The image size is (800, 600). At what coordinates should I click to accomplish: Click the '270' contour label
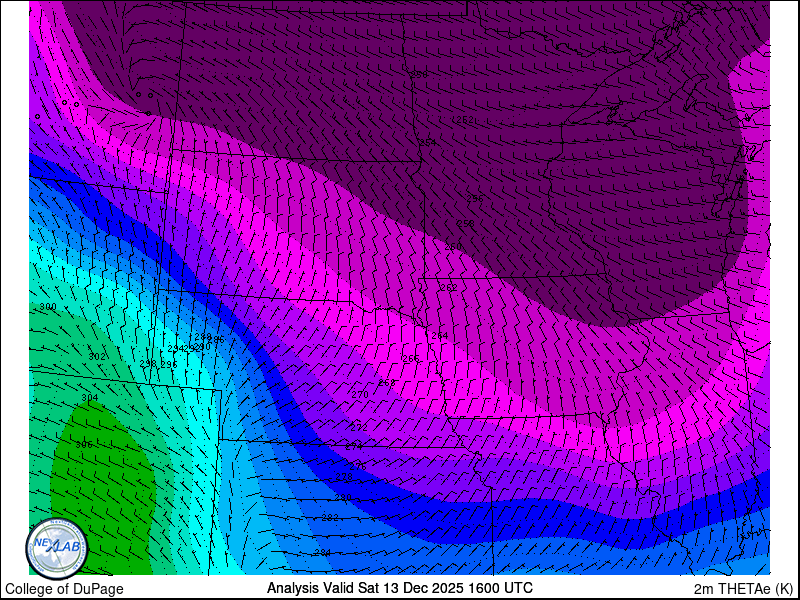(x=360, y=394)
